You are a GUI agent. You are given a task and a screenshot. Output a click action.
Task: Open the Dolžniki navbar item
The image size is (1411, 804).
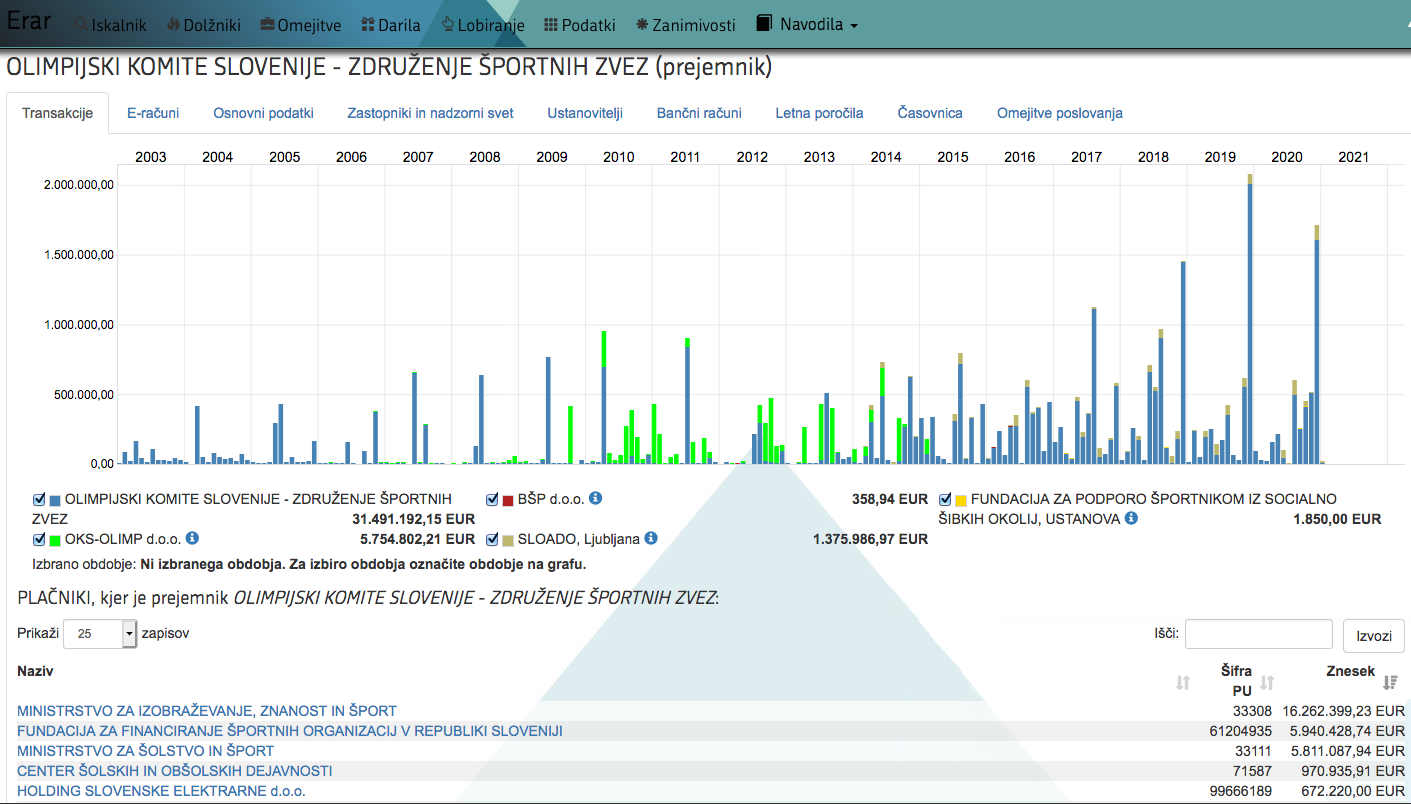point(203,25)
